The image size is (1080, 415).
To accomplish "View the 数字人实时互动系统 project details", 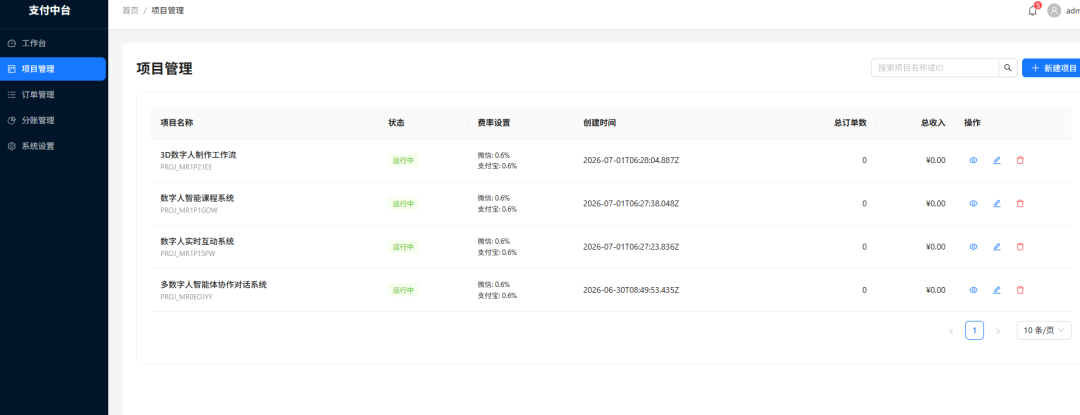I will pyautogui.click(x=973, y=246).
